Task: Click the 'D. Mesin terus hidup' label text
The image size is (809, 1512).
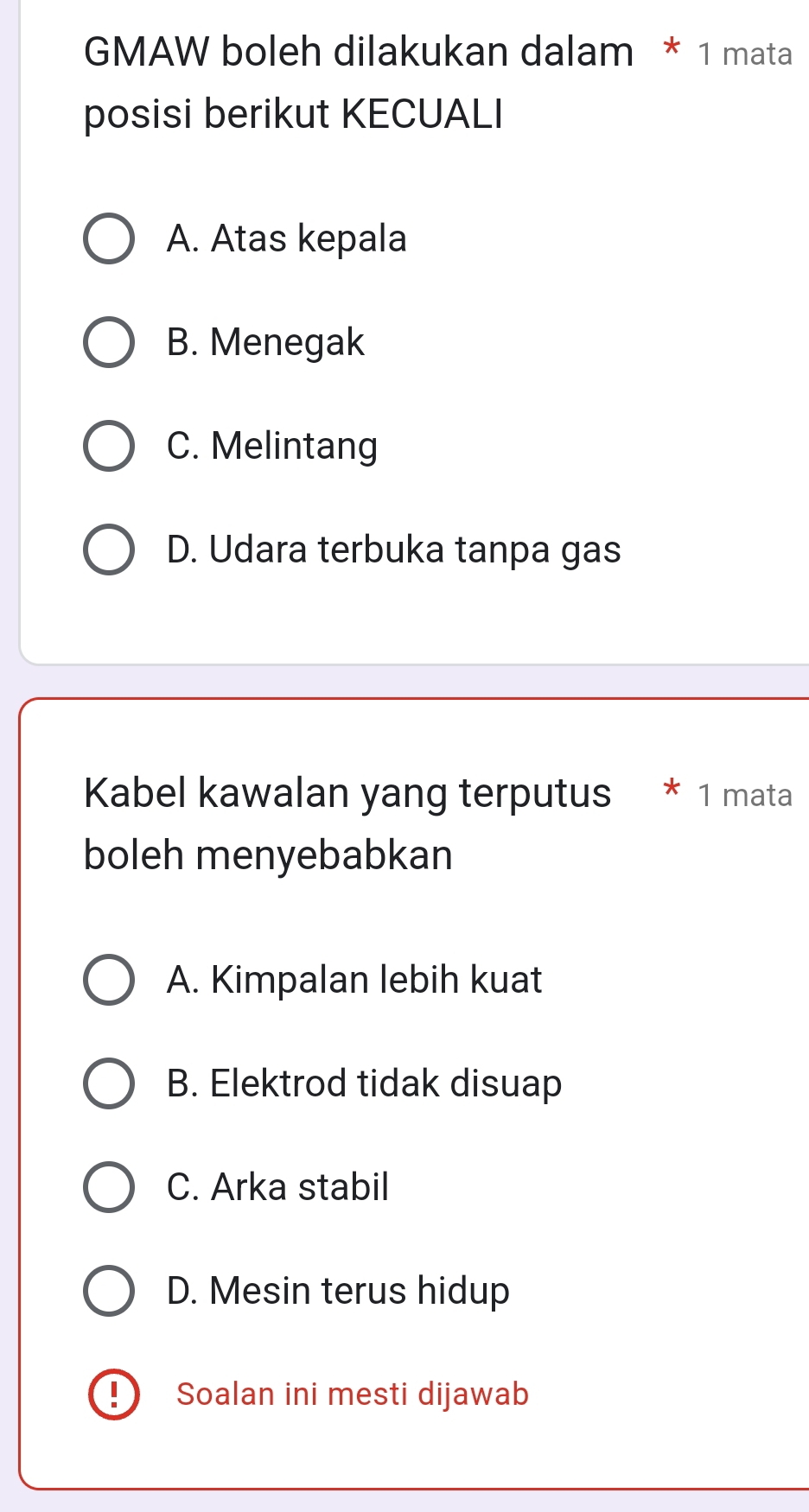Action: [x=338, y=1291]
